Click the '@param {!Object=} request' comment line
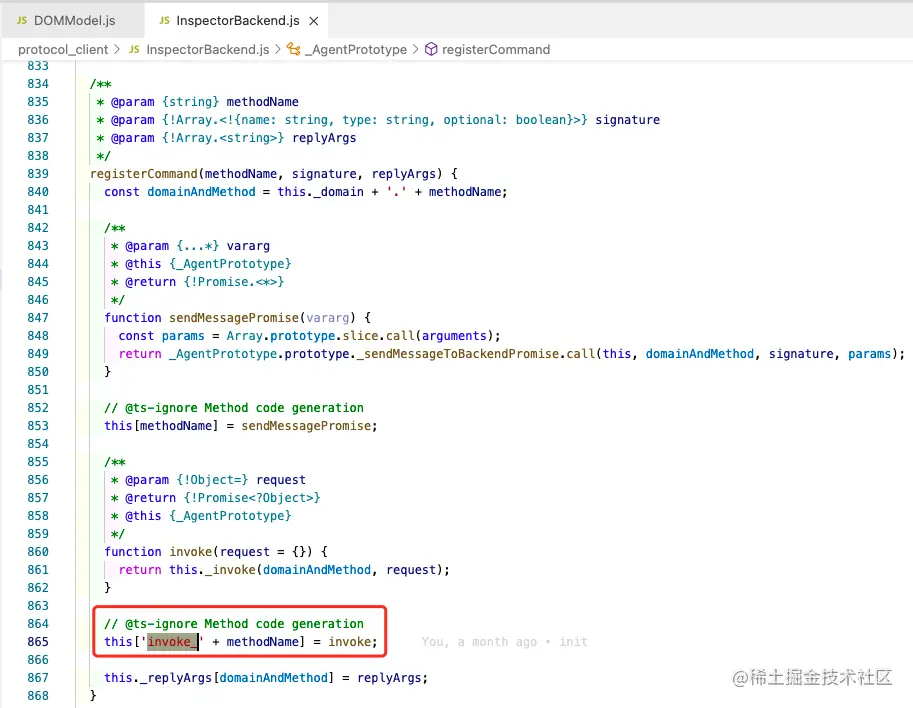Image resolution: width=913 pixels, height=708 pixels. tap(208, 480)
